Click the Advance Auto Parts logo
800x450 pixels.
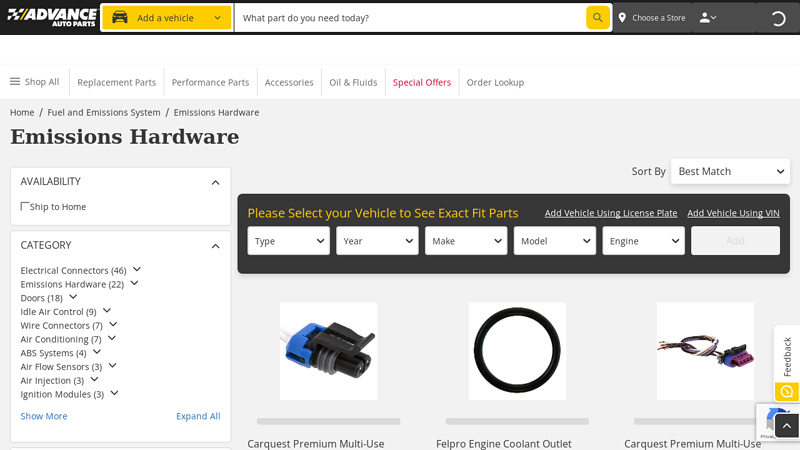point(52,17)
